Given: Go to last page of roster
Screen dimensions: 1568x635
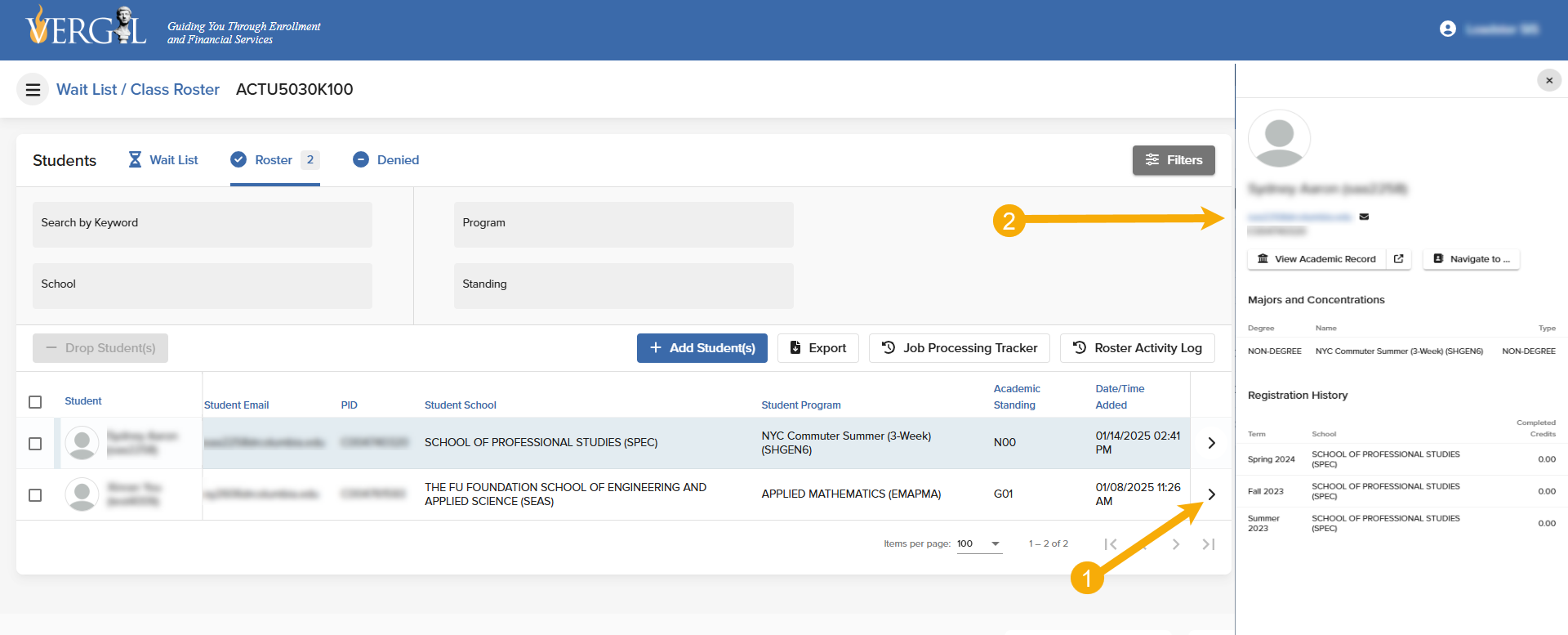Looking at the screenshot, I should tap(1209, 544).
